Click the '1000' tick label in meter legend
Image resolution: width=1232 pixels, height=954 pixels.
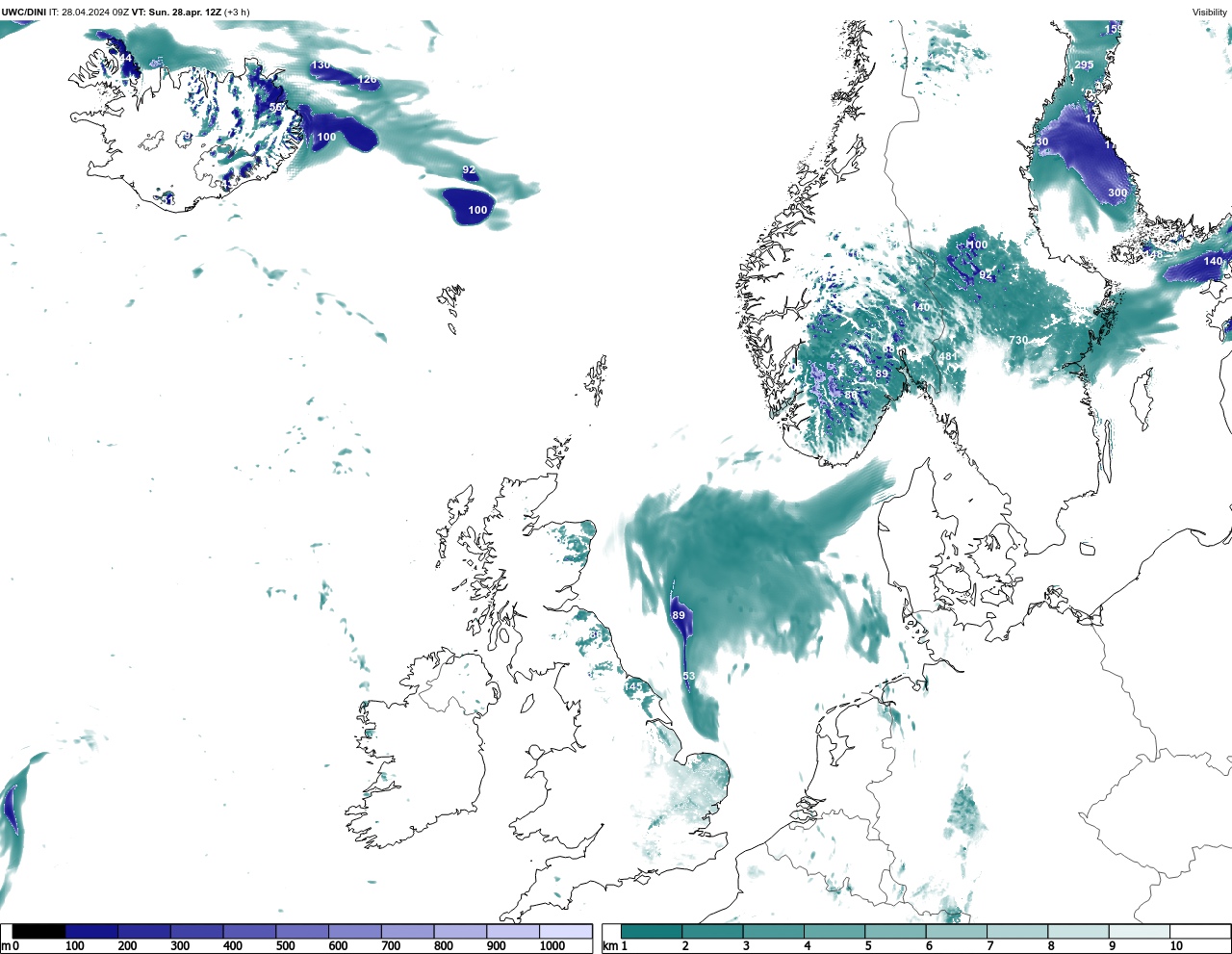(552, 946)
